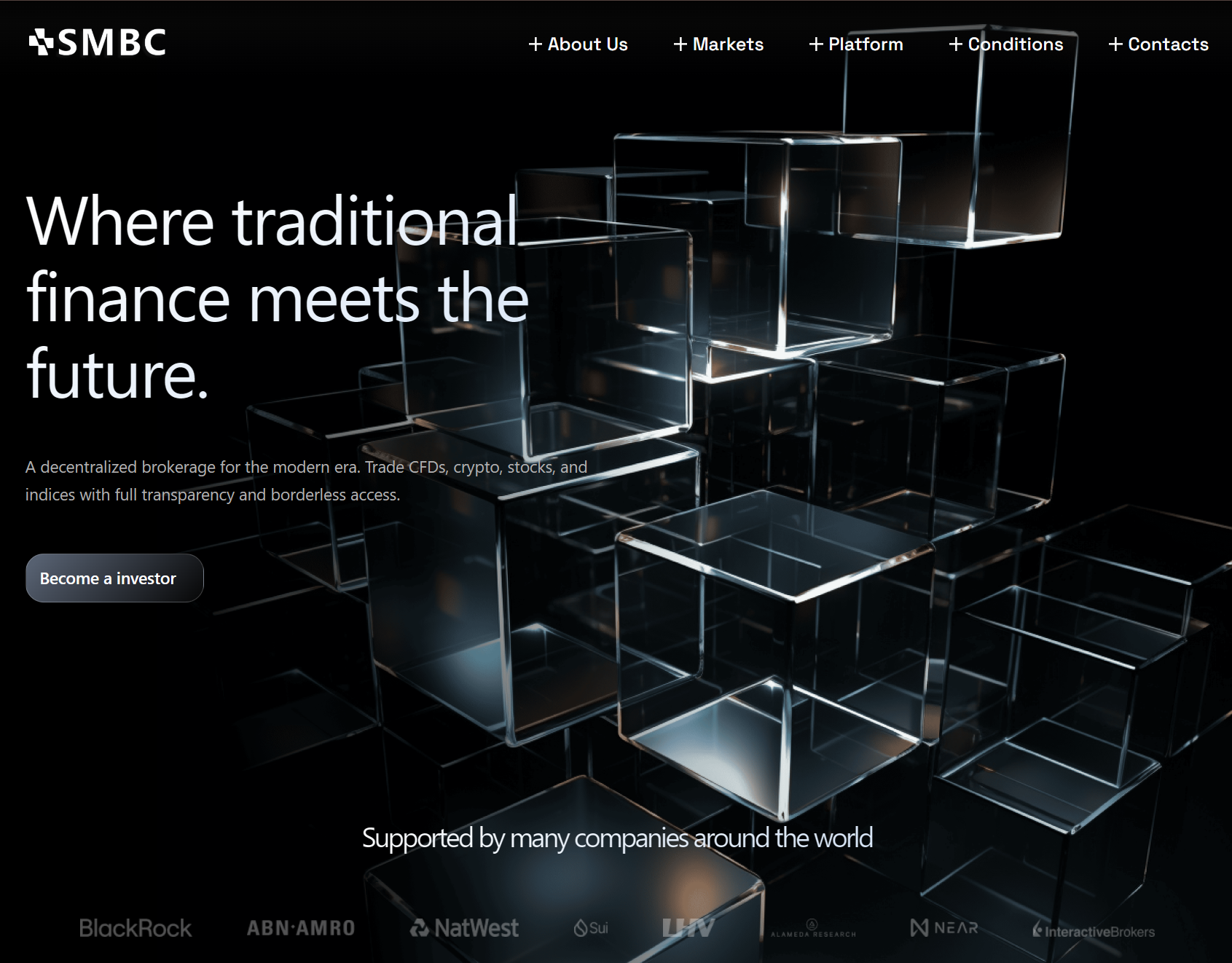Click the InteractiveBrokers partner logo
Image resolution: width=1232 pixels, height=963 pixels.
pyautogui.click(x=1094, y=930)
